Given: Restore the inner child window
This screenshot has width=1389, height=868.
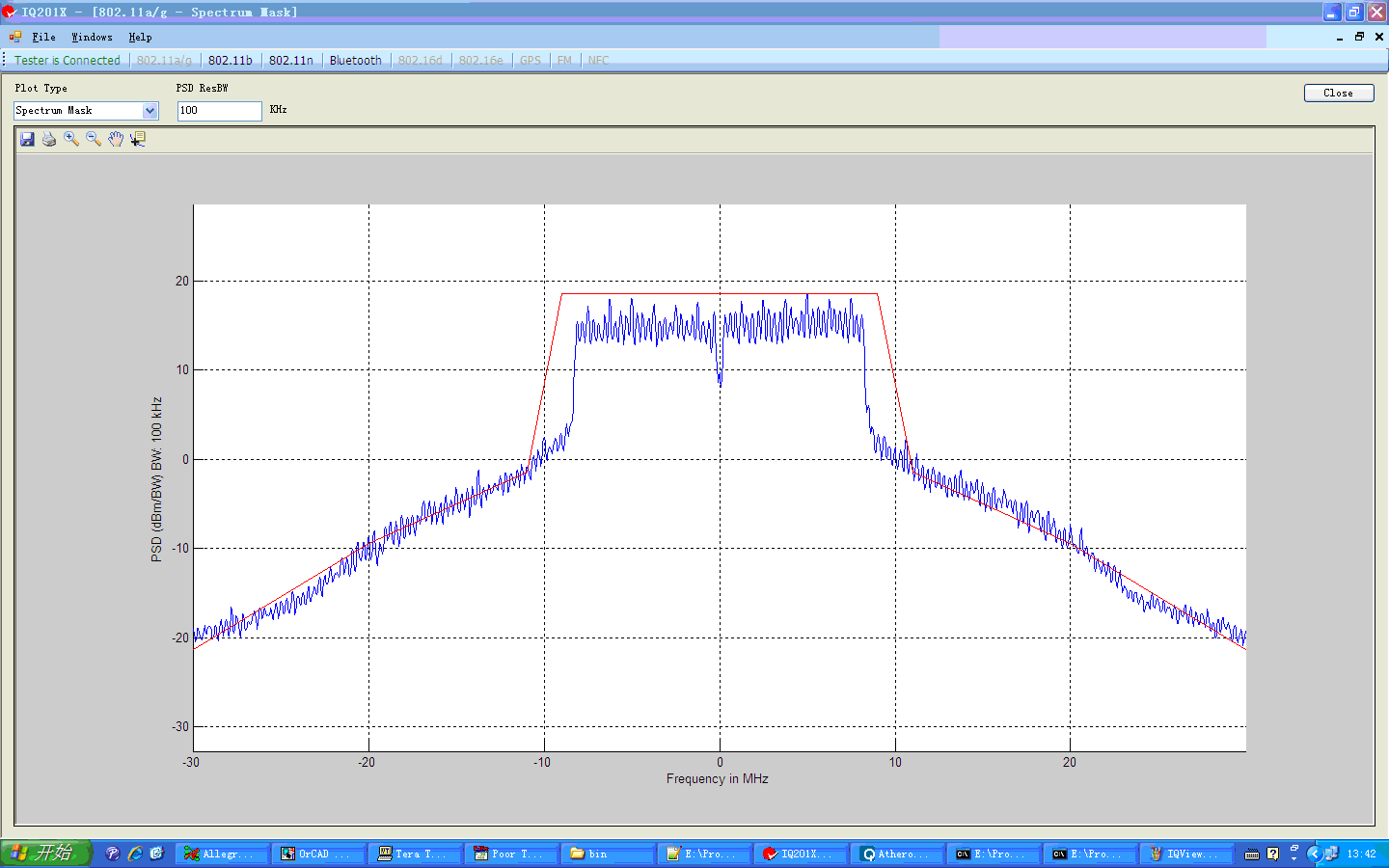Looking at the screenshot, I should (x=1359, y=37).
